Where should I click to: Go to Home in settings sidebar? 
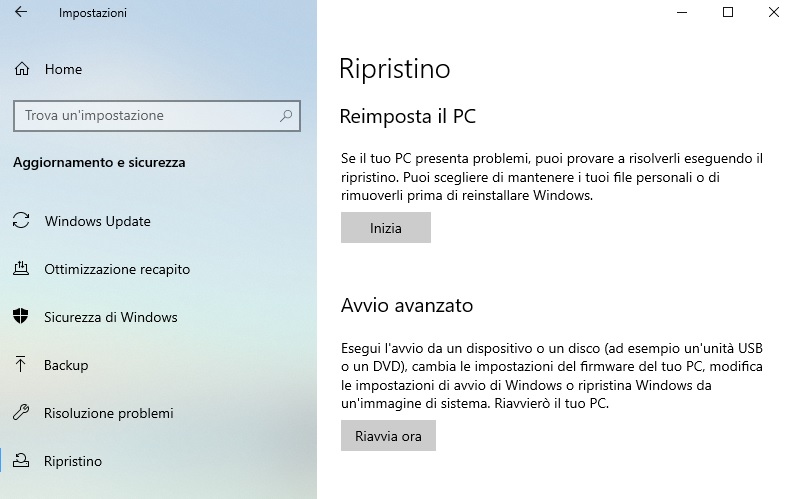pos(63,70)
